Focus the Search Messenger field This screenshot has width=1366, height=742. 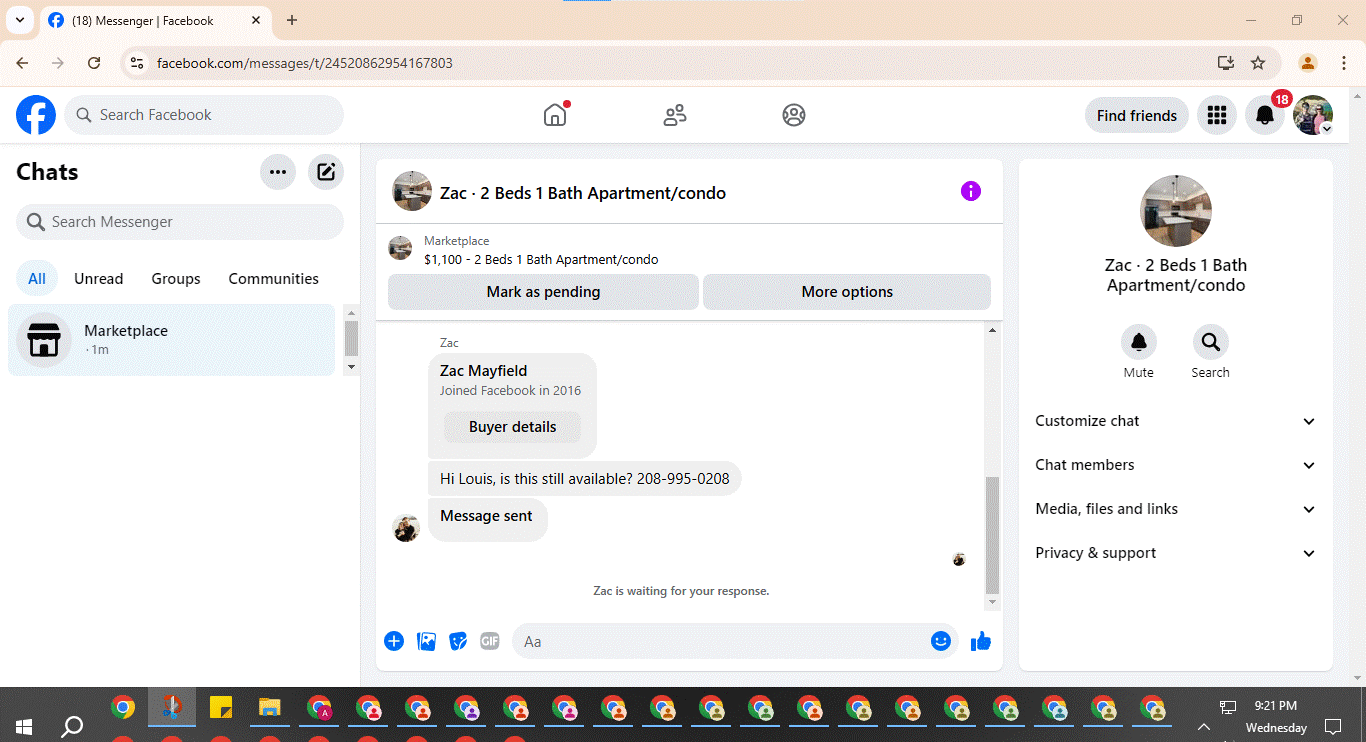(180, 222)
